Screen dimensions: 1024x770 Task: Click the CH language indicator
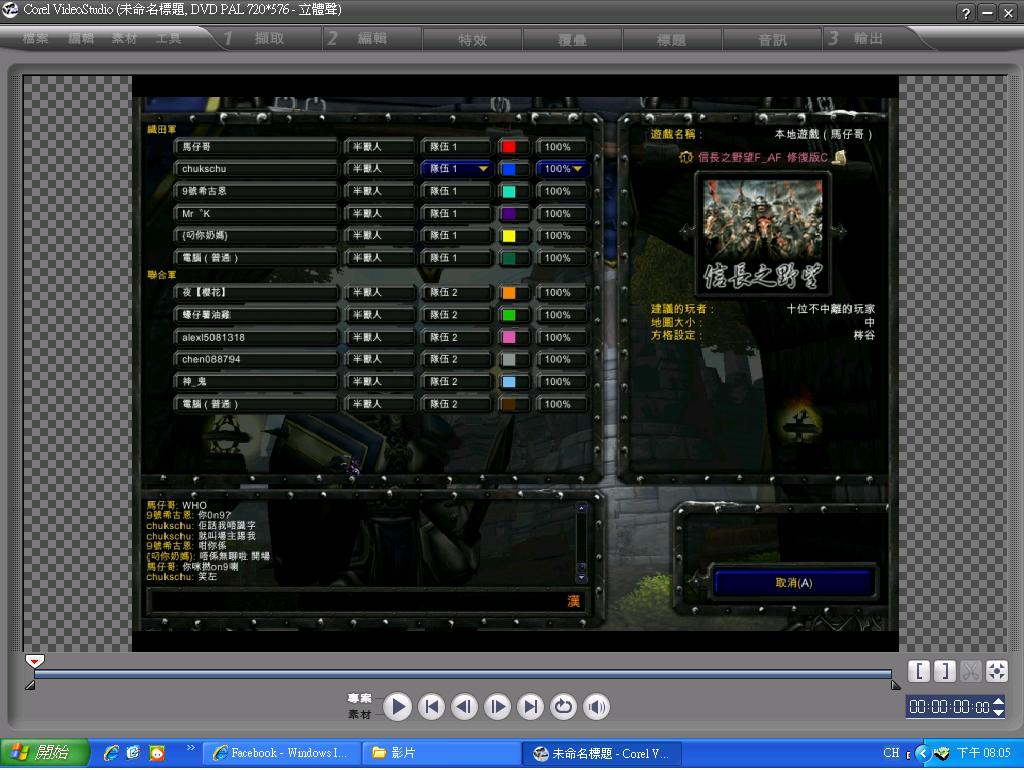[x=891, y=753]
